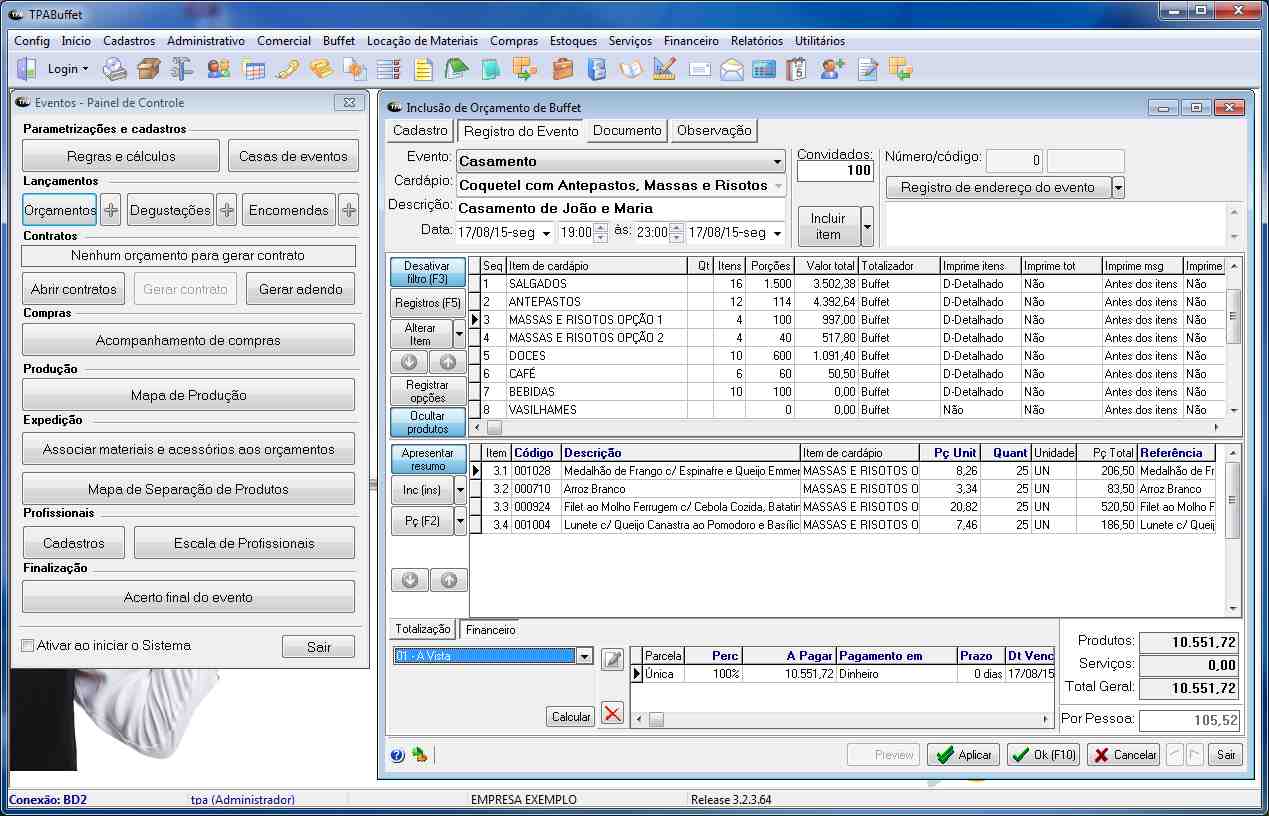
Task: Click the open envelope icon in toolbar
Action: (732, 69)
